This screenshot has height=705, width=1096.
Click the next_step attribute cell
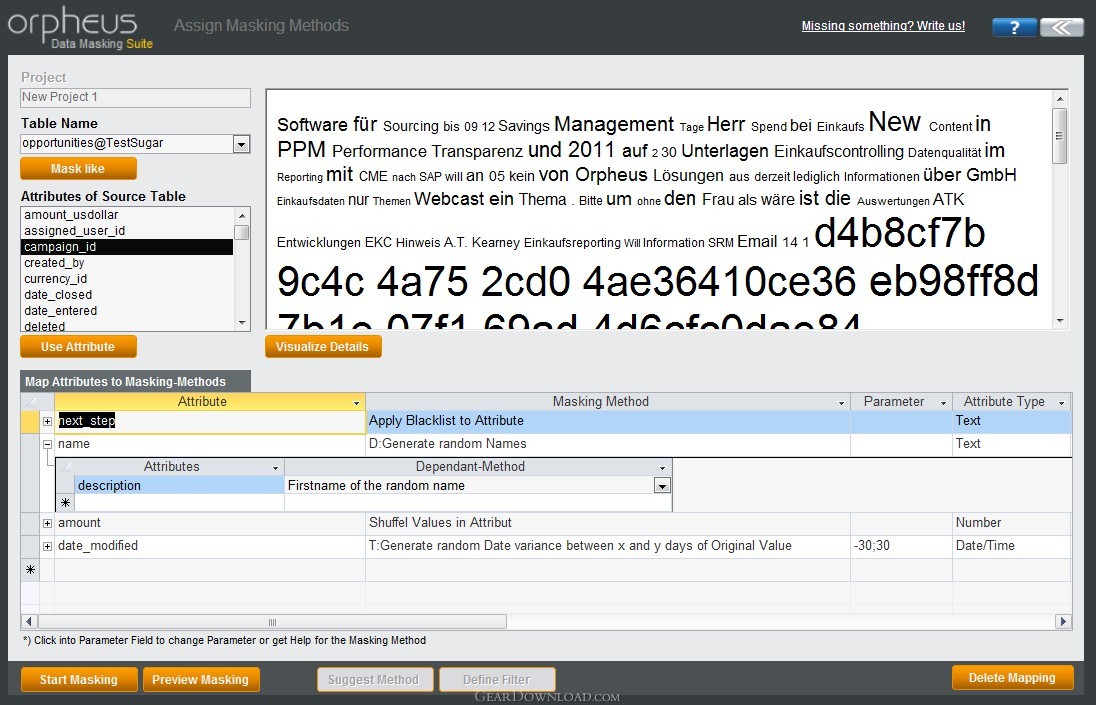(210, 421)
